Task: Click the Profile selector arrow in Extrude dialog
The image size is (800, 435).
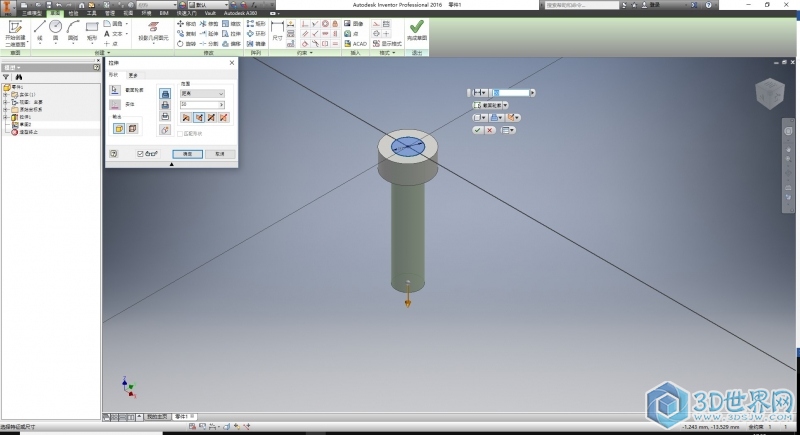Action: (115, 90)
